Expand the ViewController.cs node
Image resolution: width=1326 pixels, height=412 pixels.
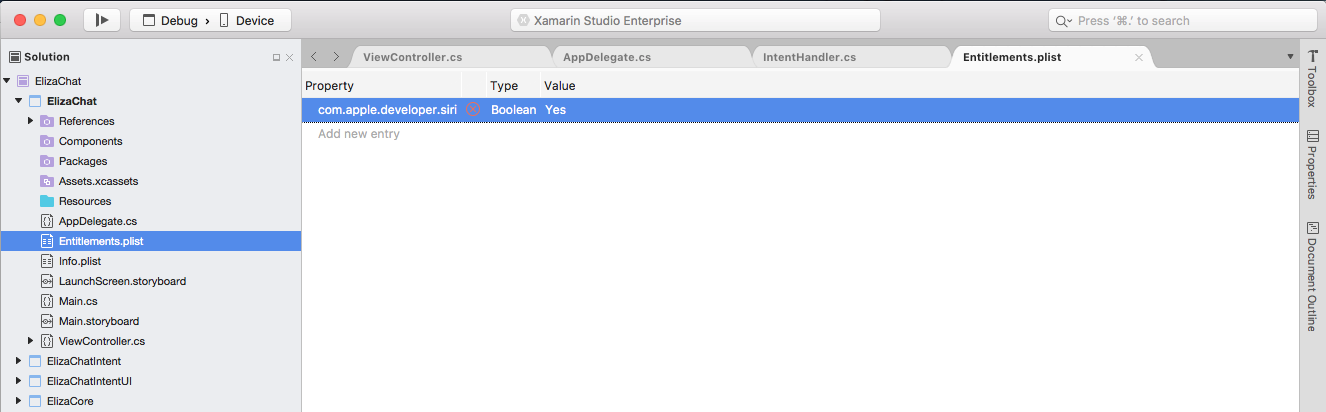(30, 341)
